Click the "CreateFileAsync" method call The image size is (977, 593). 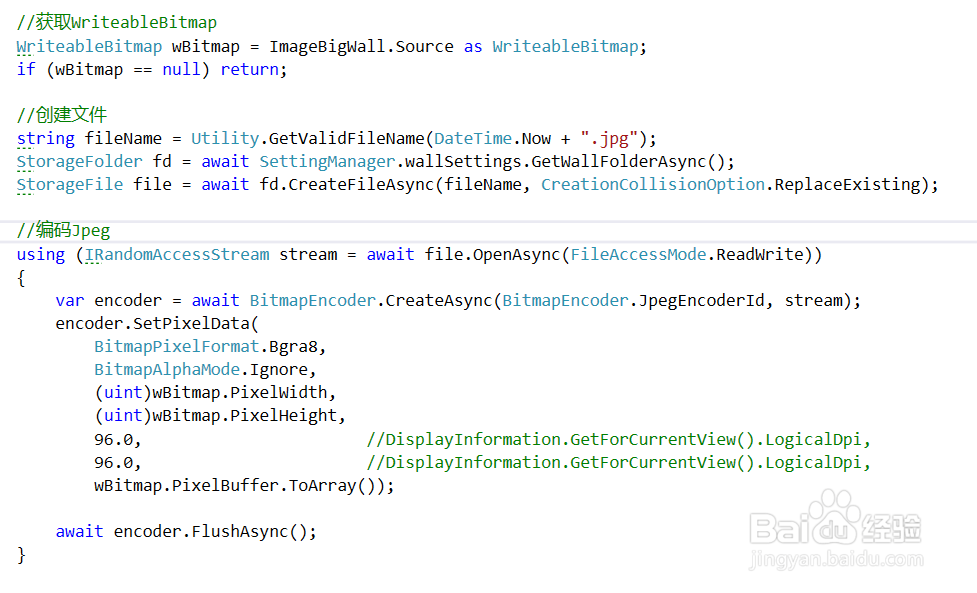[361, 185]
